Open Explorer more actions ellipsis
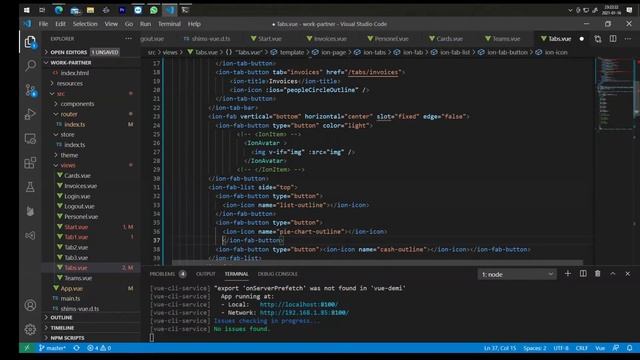This screenshot has width=640, height=360. [x=129, y=39]
